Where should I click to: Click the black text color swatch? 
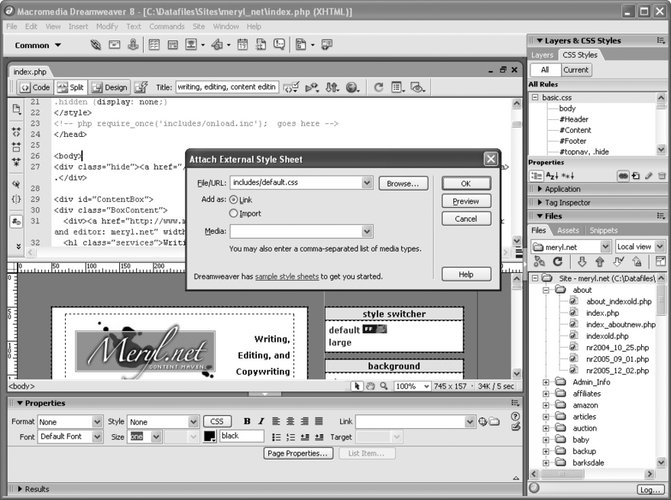click(x=210, y=437)
